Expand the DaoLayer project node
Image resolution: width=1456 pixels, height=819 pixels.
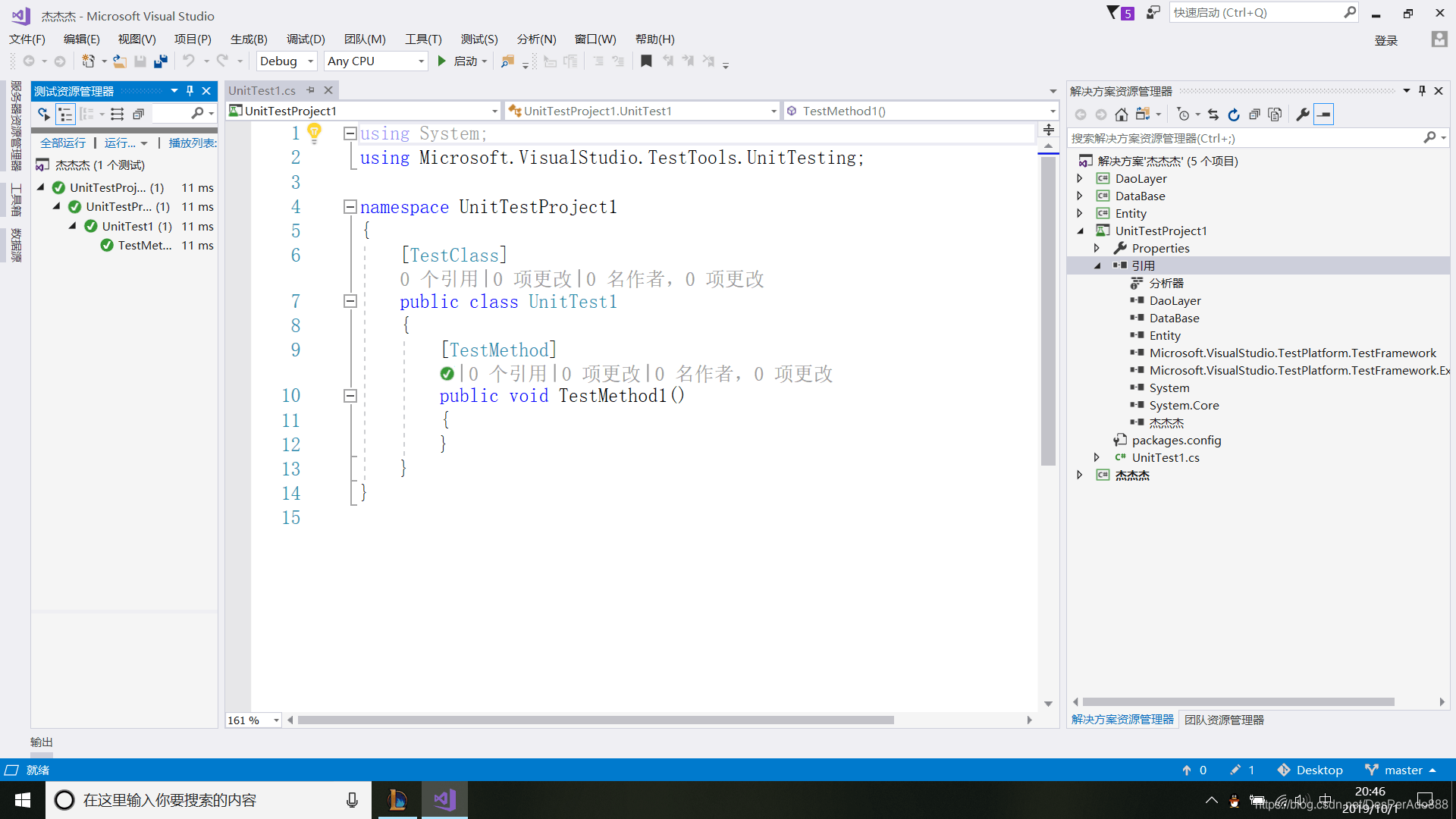coord(1080,179)
